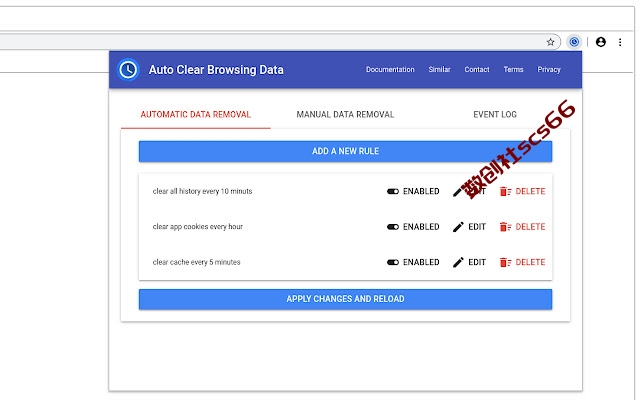Bookmark page with the star icon

[550, 42]
